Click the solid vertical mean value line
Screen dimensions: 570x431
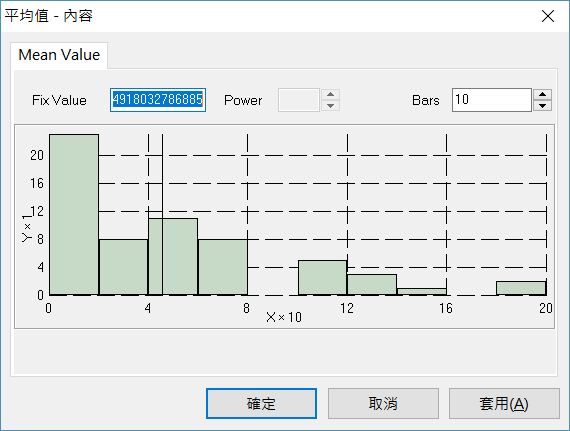pos(162,214)
